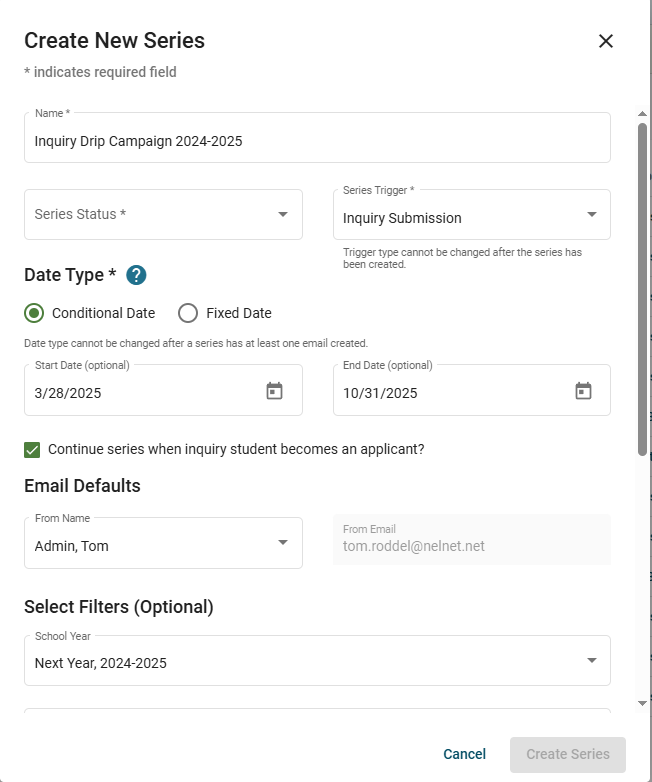Image resolution: width=652 pixels, height=782 pixels.
Task: Click the From Email field
Action: click(471, 546)
